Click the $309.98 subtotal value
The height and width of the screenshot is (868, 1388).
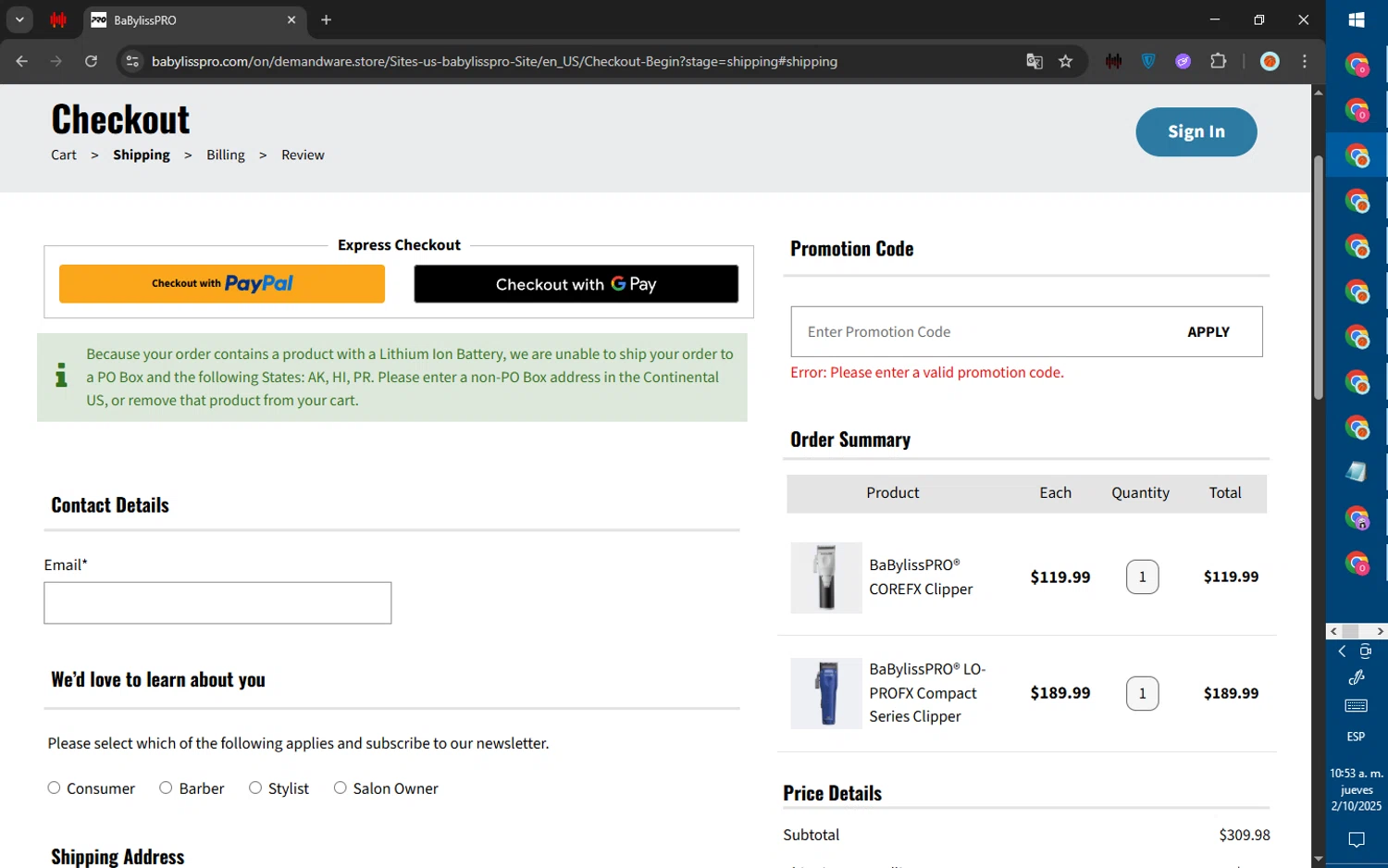pyautogui.click(x=1245, y=835)
